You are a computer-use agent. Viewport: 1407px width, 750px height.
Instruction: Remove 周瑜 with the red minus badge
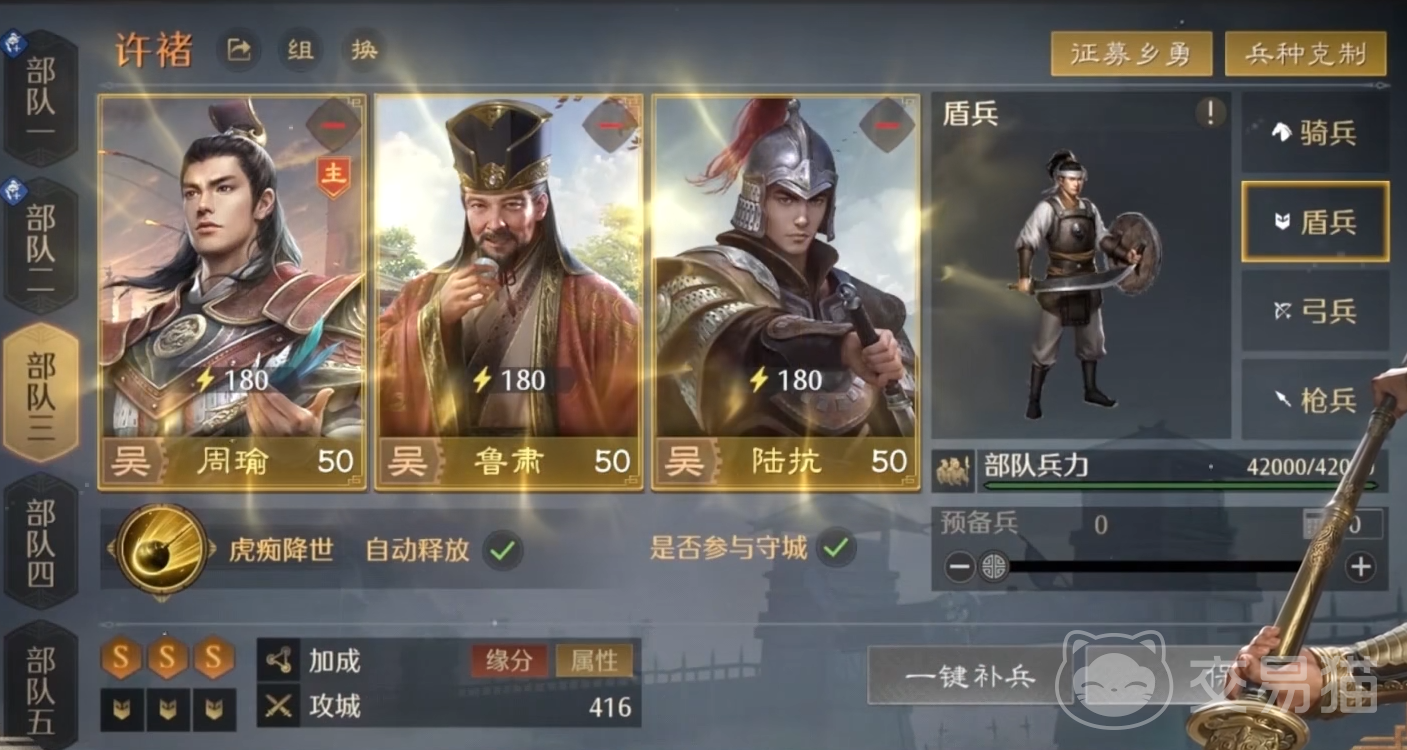pos(334,125)
